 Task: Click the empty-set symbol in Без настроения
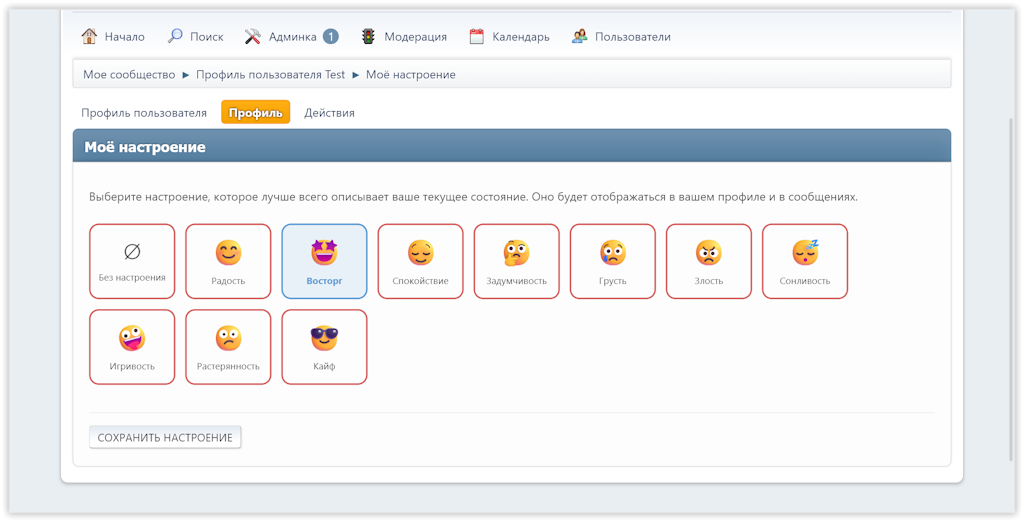pos(132,252)
